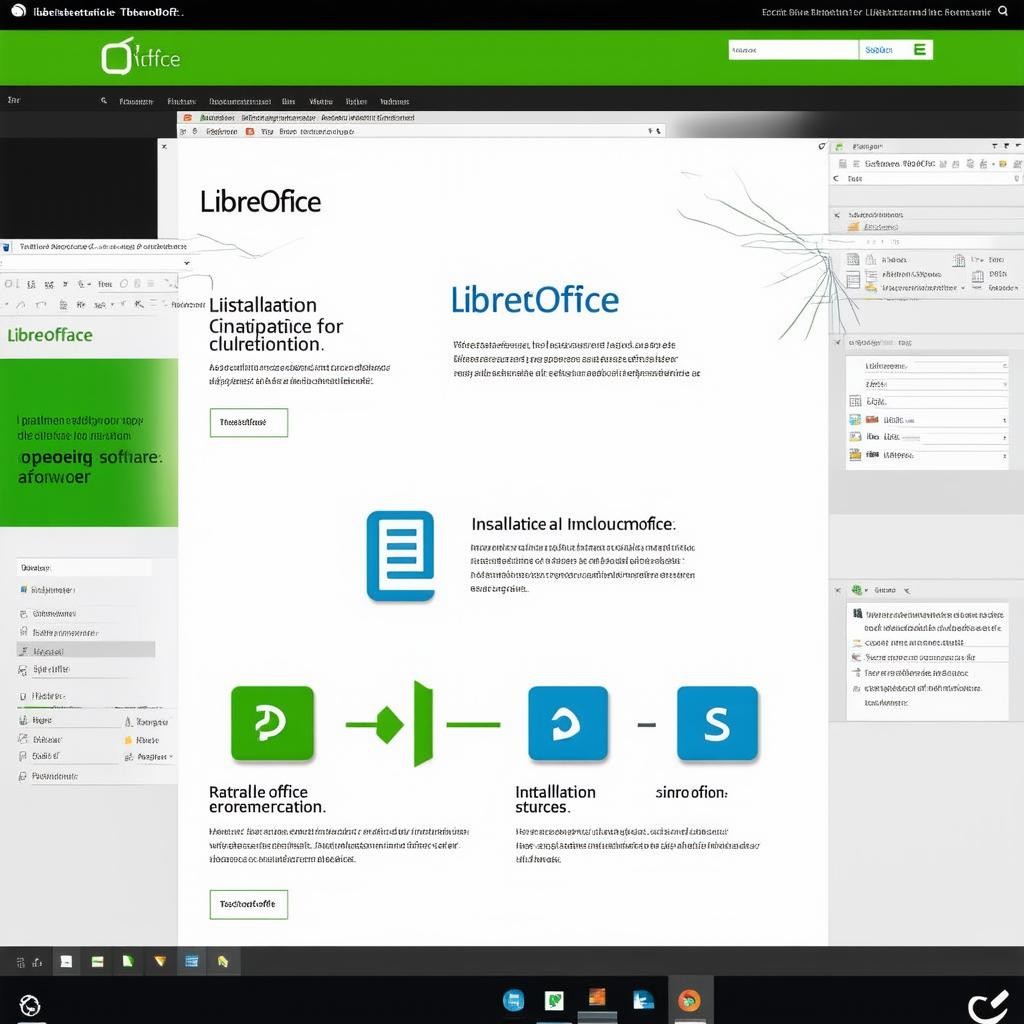
Task: Click the green E button beside the search box
Action: pos(920,49)
